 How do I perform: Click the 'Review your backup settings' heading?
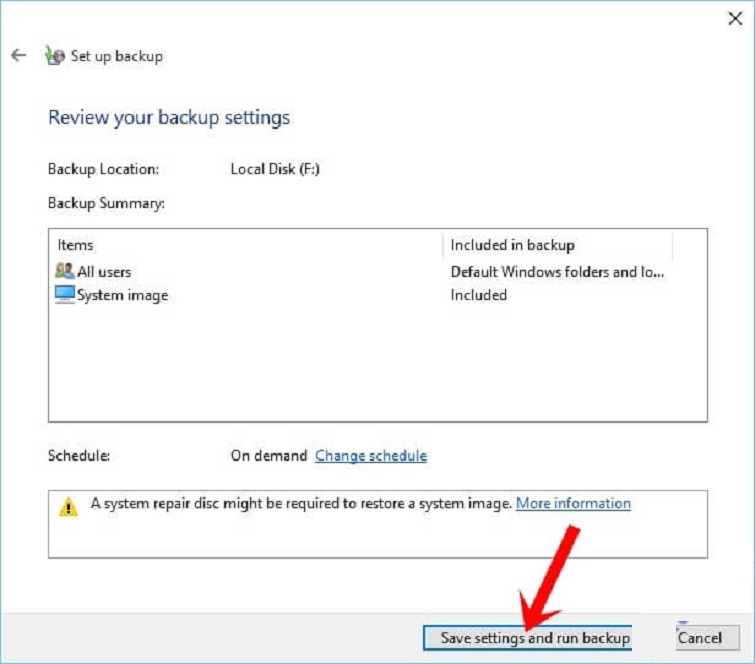click(169, 118)
